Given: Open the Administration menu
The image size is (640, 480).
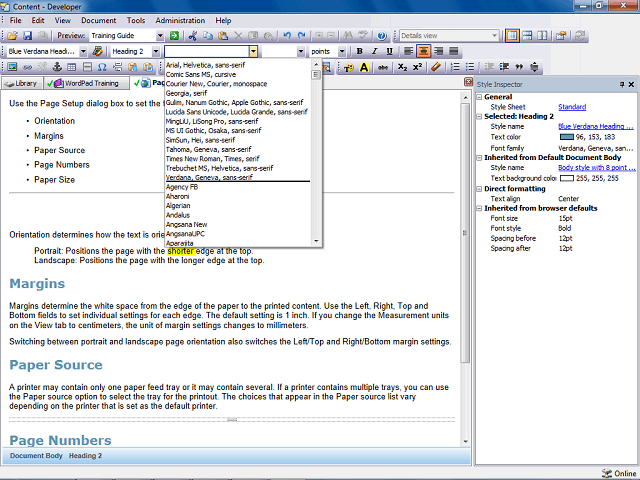Looking at the screenshot, I should pyautogui.click(x=180, y=20).
